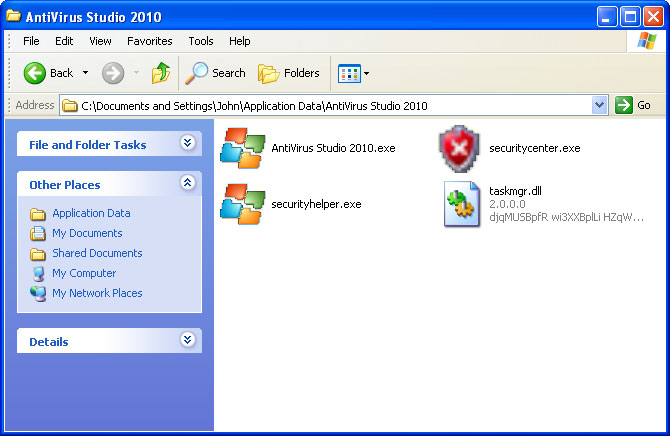Click the Forward arrow button
The image size is (670, 436).
113,73
